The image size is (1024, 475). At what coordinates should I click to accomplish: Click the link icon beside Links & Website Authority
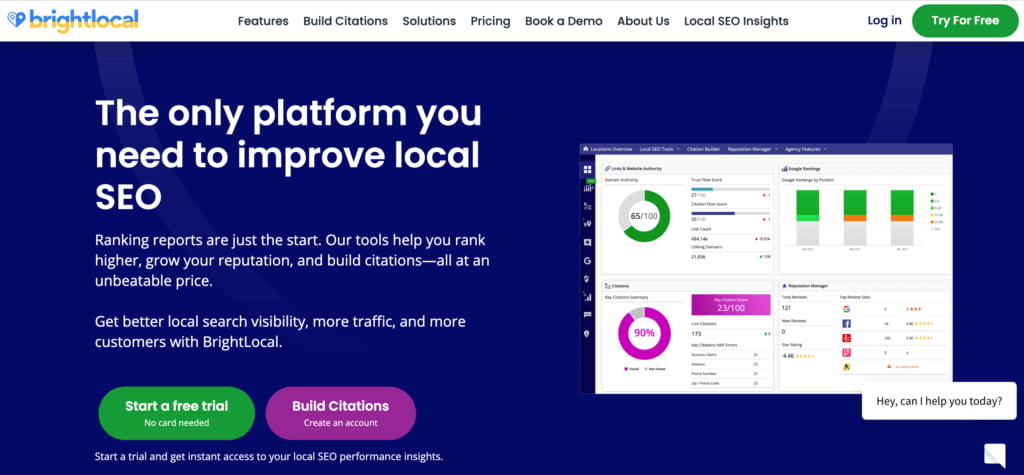607,169
